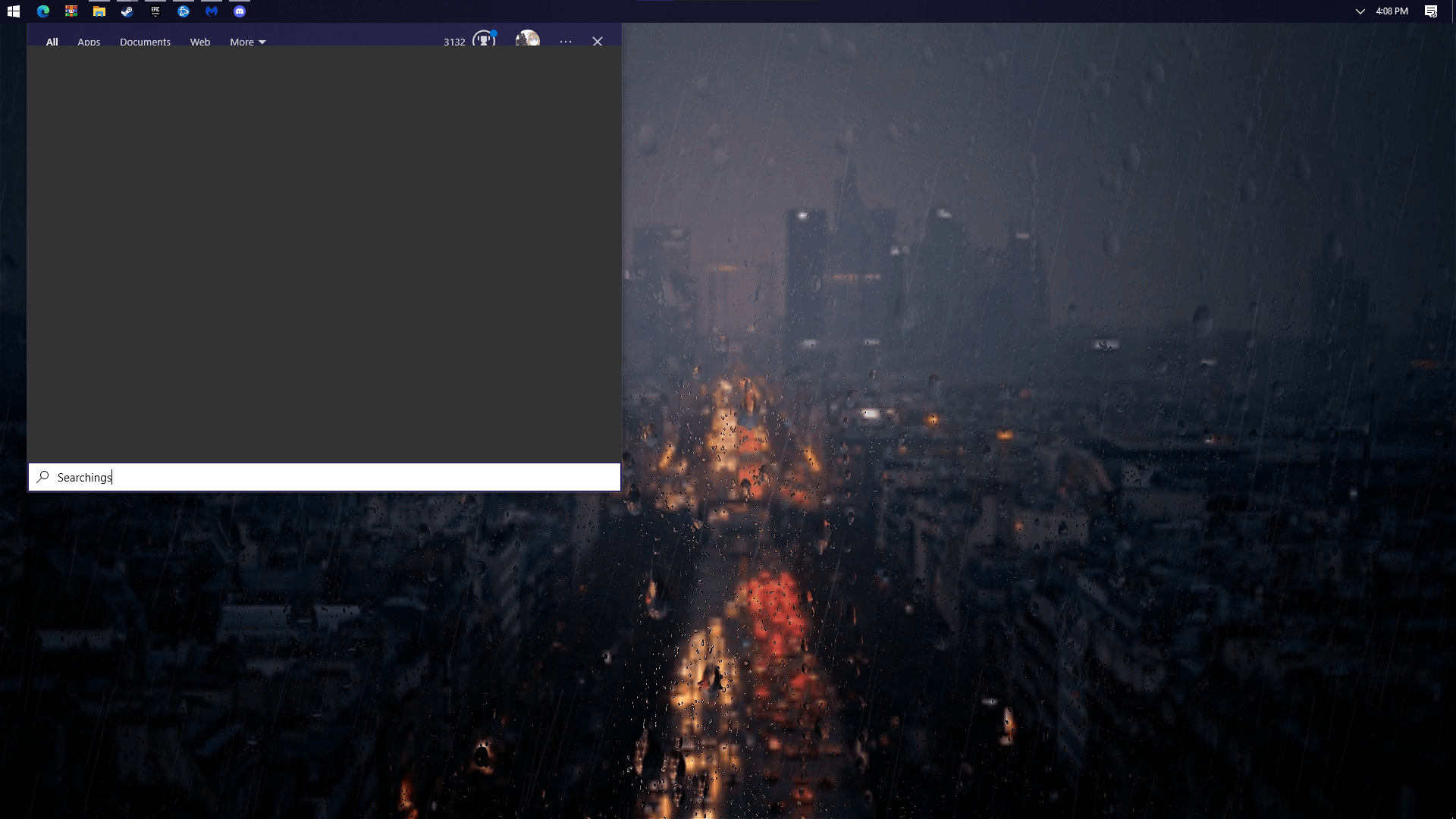Open the user profile avatar
The height and width of the screenshot is (819, 1456).
point(528,39)
